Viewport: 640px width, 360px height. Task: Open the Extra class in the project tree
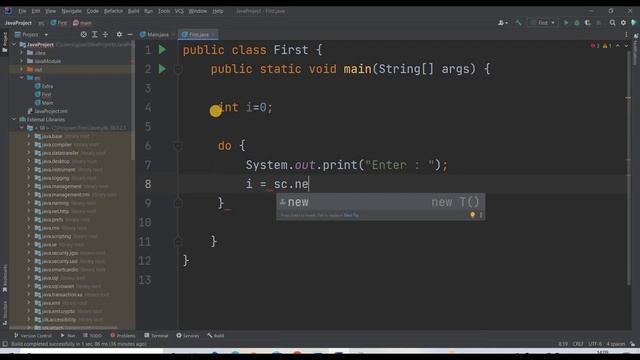[44, 86]
